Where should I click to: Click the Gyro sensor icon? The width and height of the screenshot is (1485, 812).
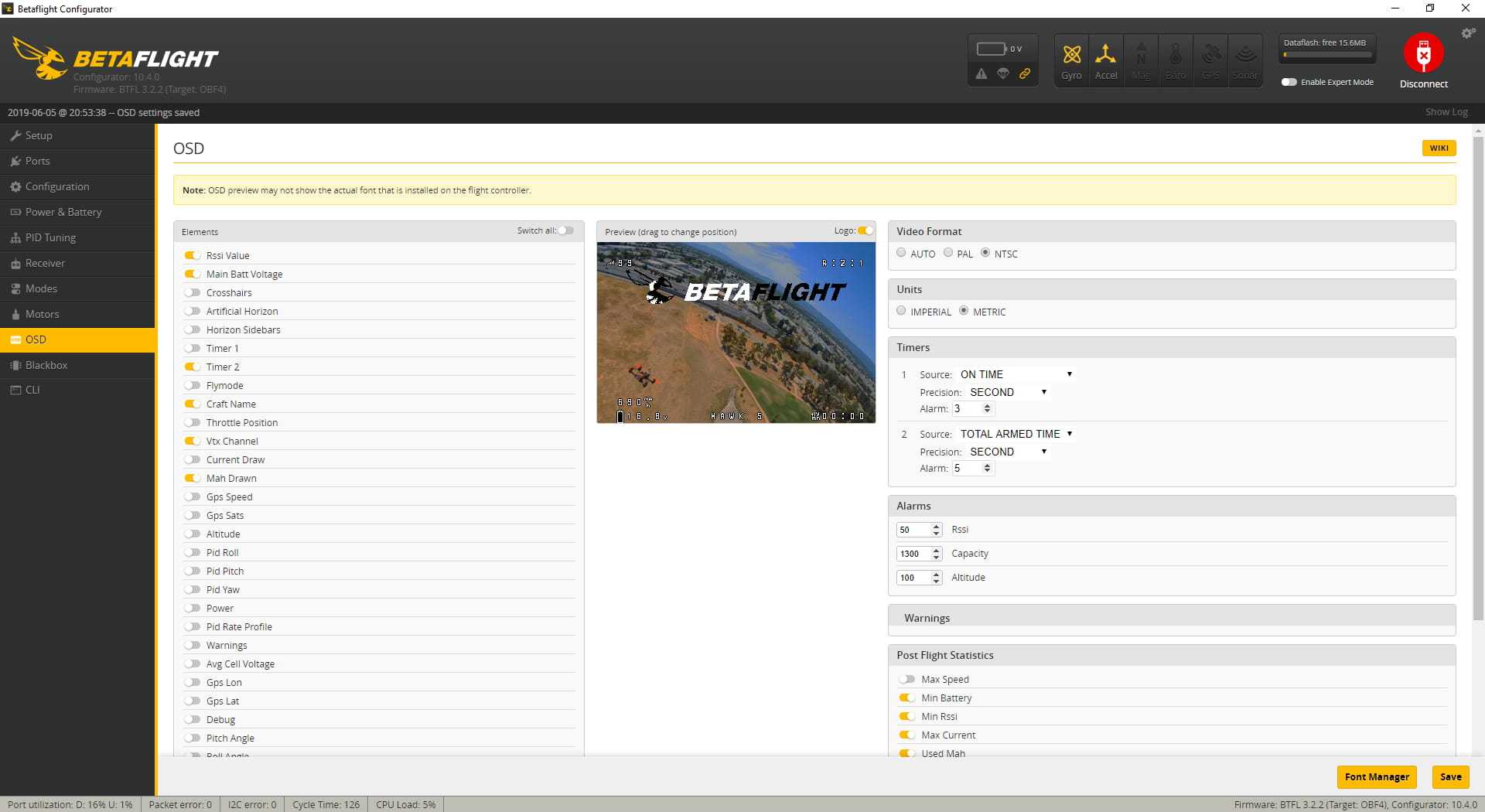coord(1071,55)
